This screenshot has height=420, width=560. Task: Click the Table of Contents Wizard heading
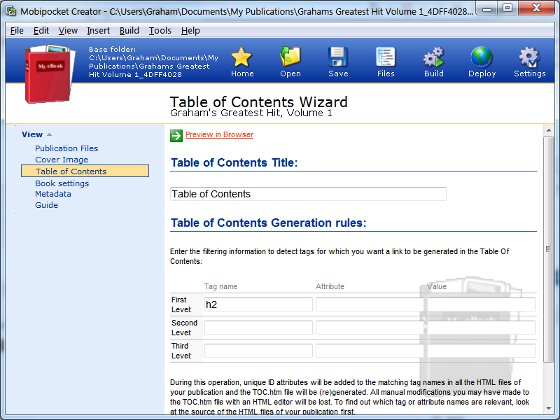(259, 101)
